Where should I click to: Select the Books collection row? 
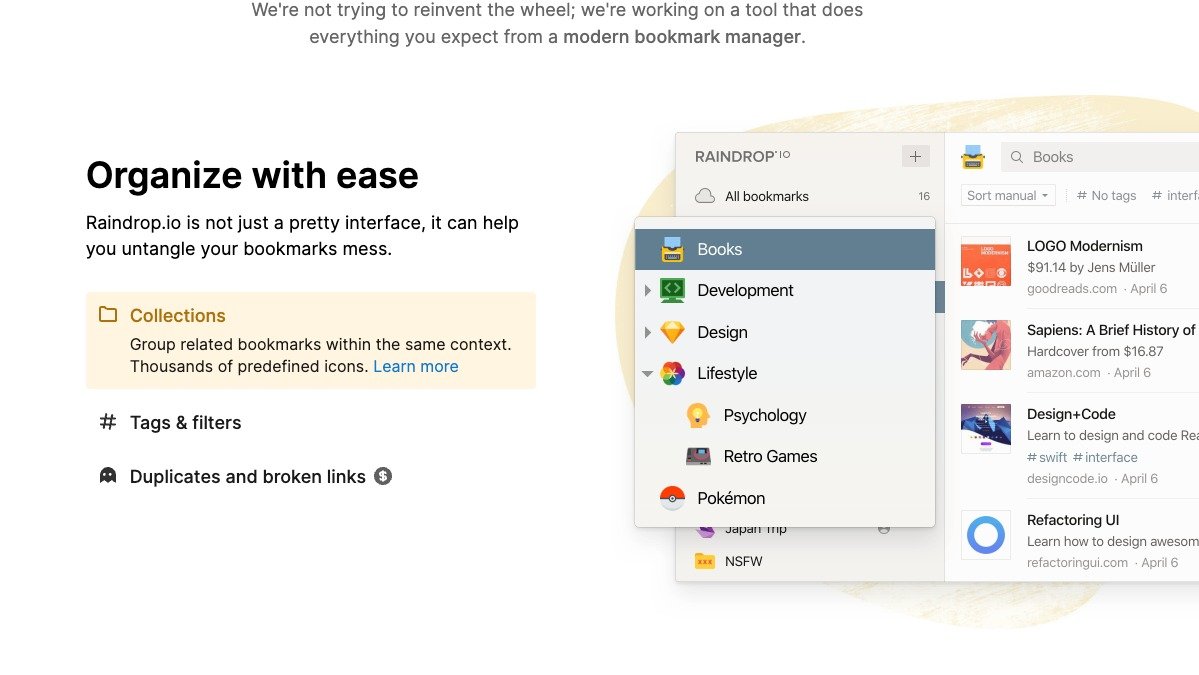785,249
